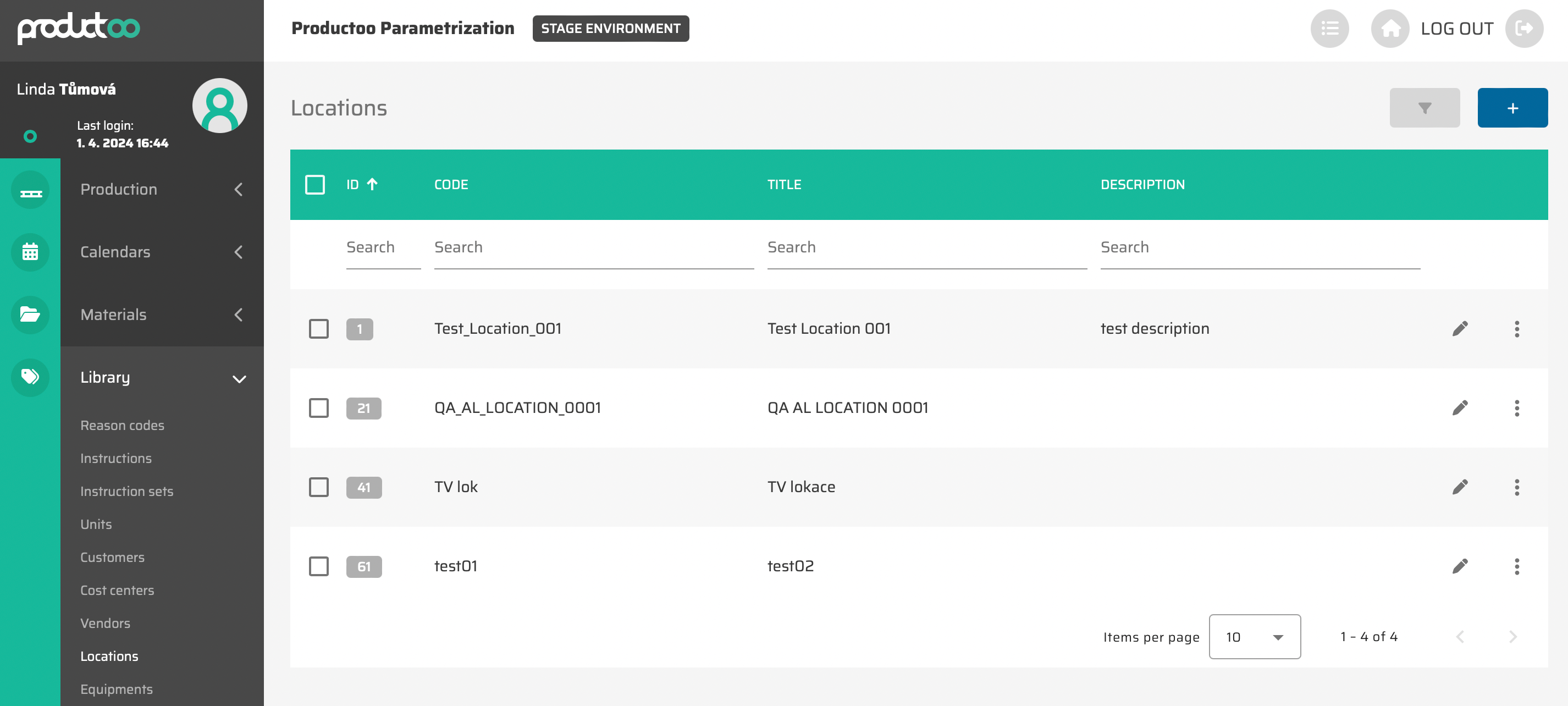Click the LOG OUT text link
This screenshot has width=1568, height=706.
coord(1456,29)
